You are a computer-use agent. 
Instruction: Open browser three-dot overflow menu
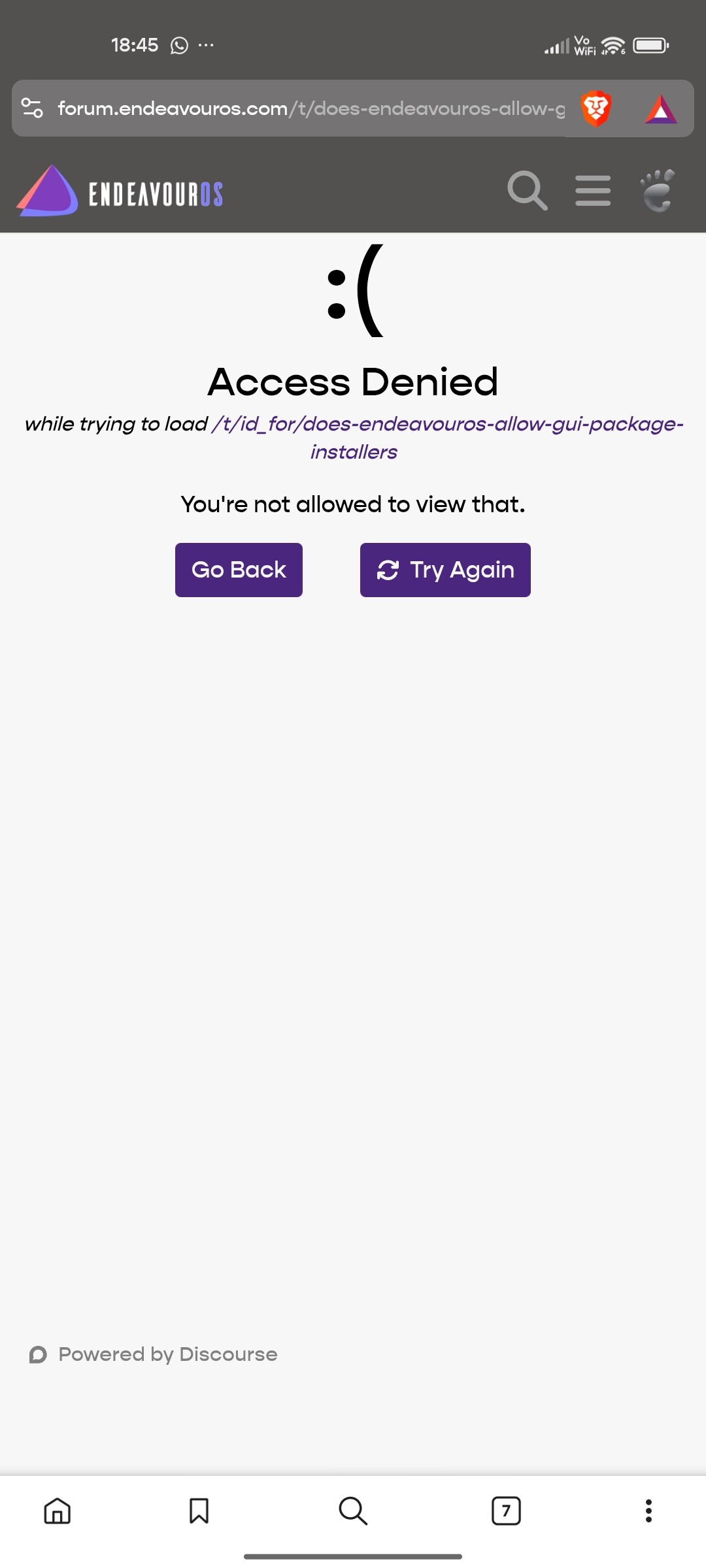[x=648, y=1511]
